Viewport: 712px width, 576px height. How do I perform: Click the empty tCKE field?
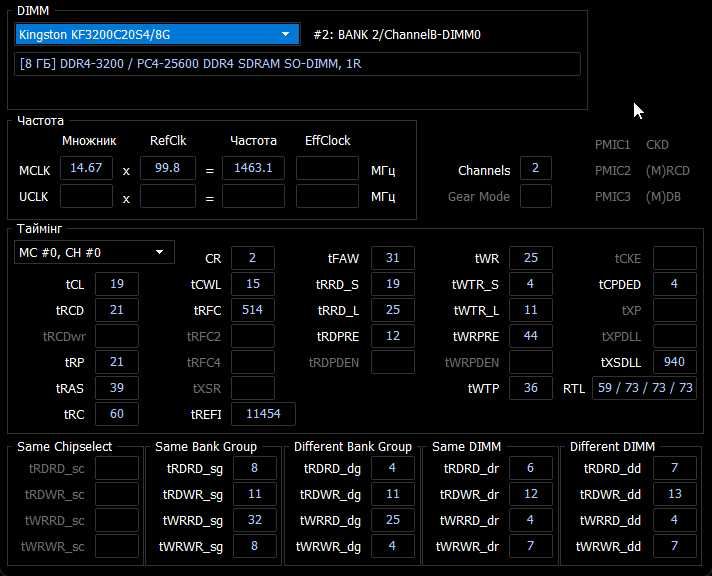tap(675, 258)
